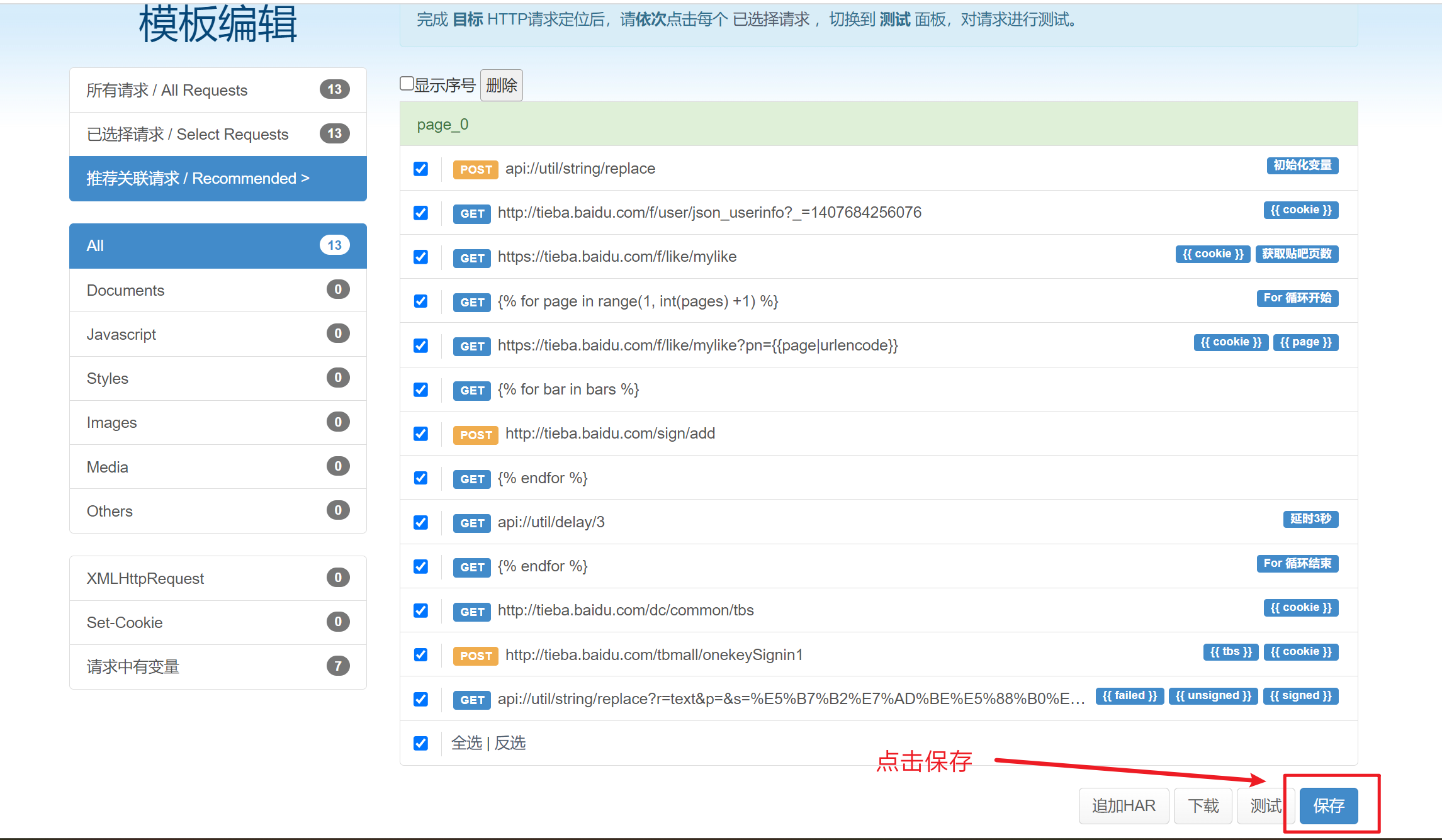This screenshot has width=1442, height=840.
Task: Click the 反选 invert selection link
Action: click(x=510, y=743)
